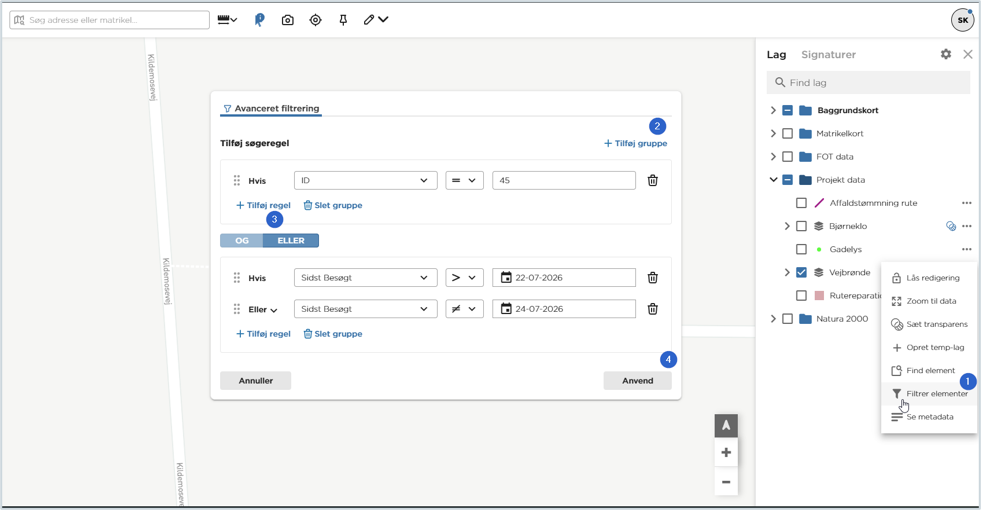Click the transparency icon next to Bjørneklo
The height and width of the screenshot is (510, 981).
pos(951,226)
